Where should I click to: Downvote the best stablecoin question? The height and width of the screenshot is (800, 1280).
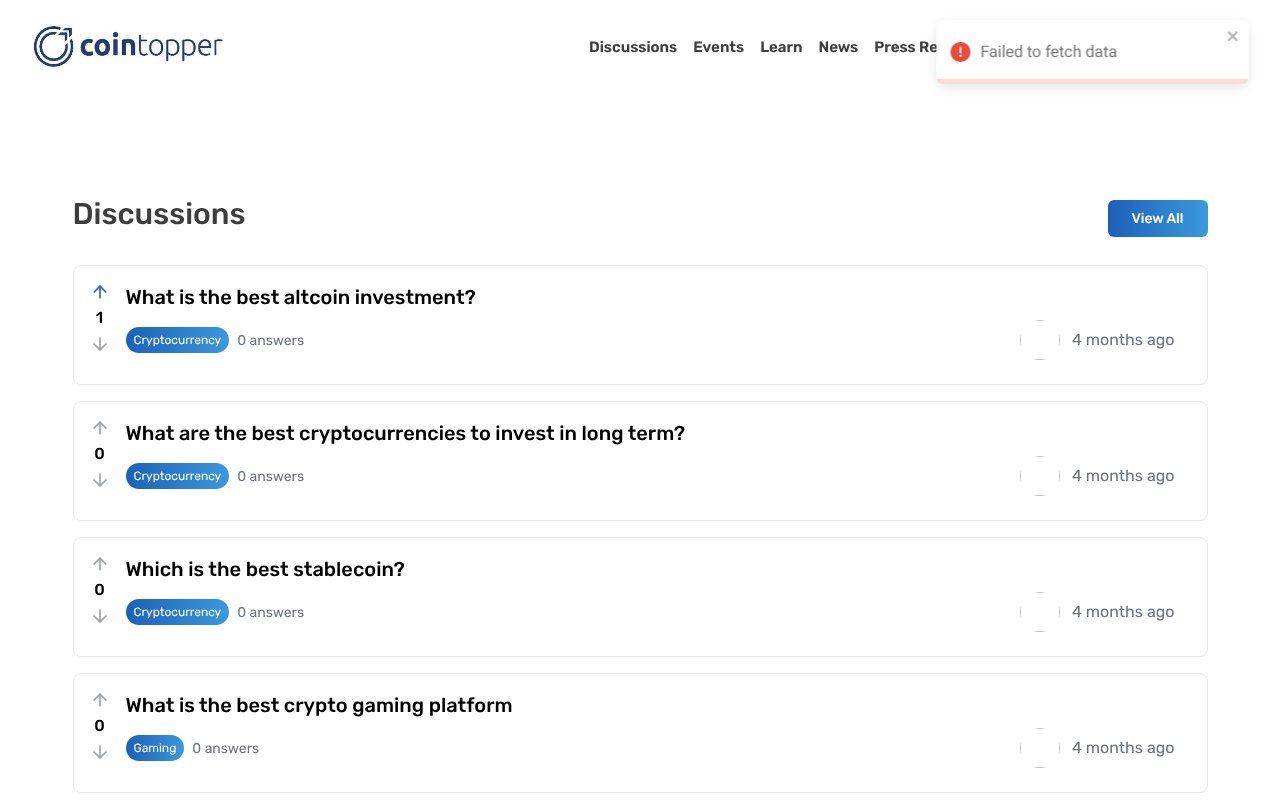pyautogui.click(x=99, y=616)
